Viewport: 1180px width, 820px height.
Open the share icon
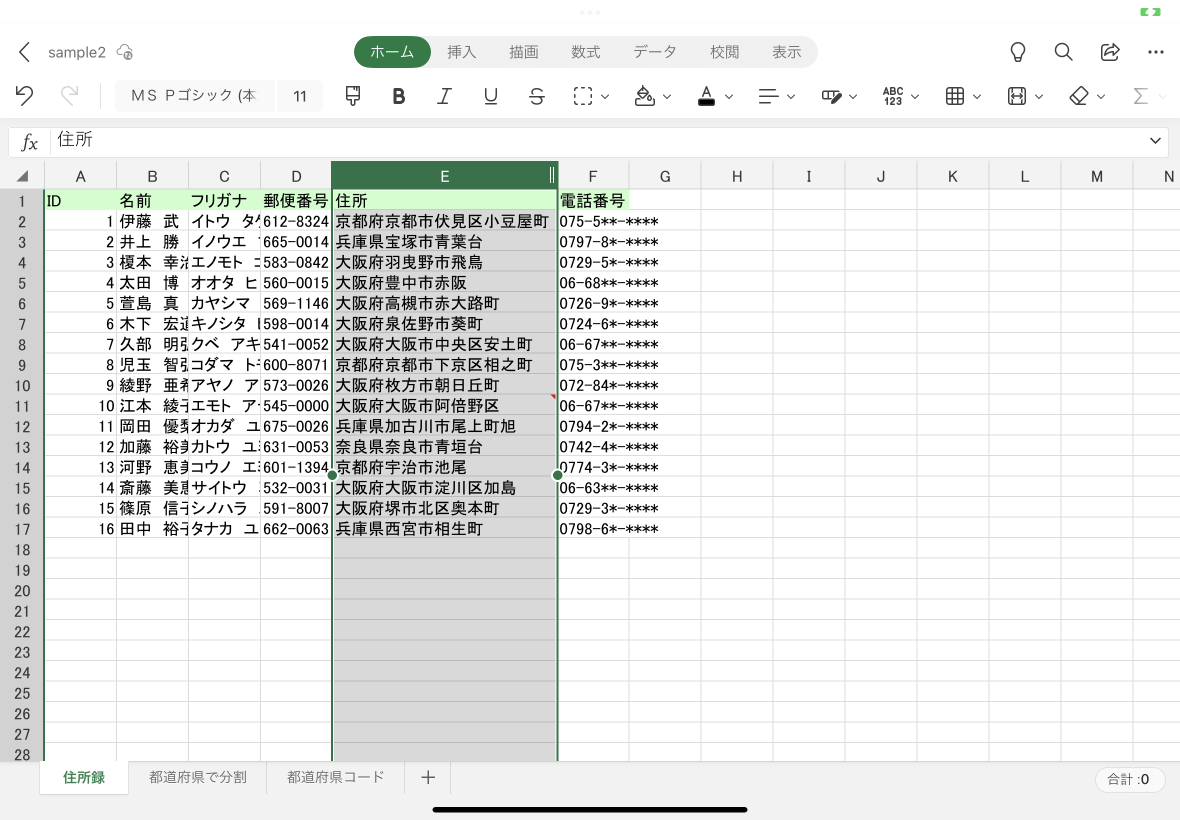click(1110, 52)
